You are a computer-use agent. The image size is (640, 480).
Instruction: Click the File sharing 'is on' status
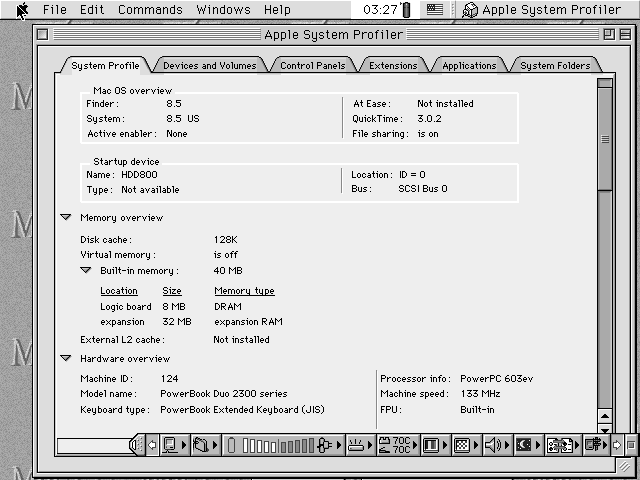(428, 134)
